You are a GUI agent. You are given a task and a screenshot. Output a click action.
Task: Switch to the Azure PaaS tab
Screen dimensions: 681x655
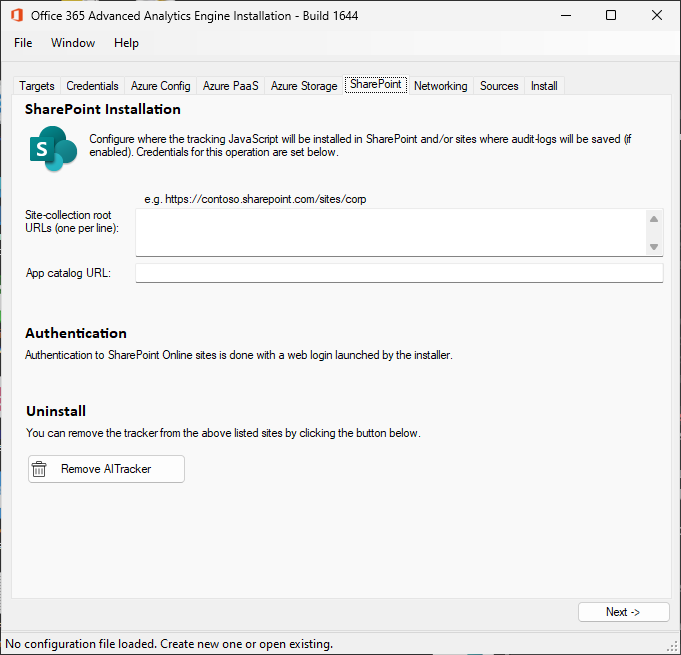click(231, 86)
